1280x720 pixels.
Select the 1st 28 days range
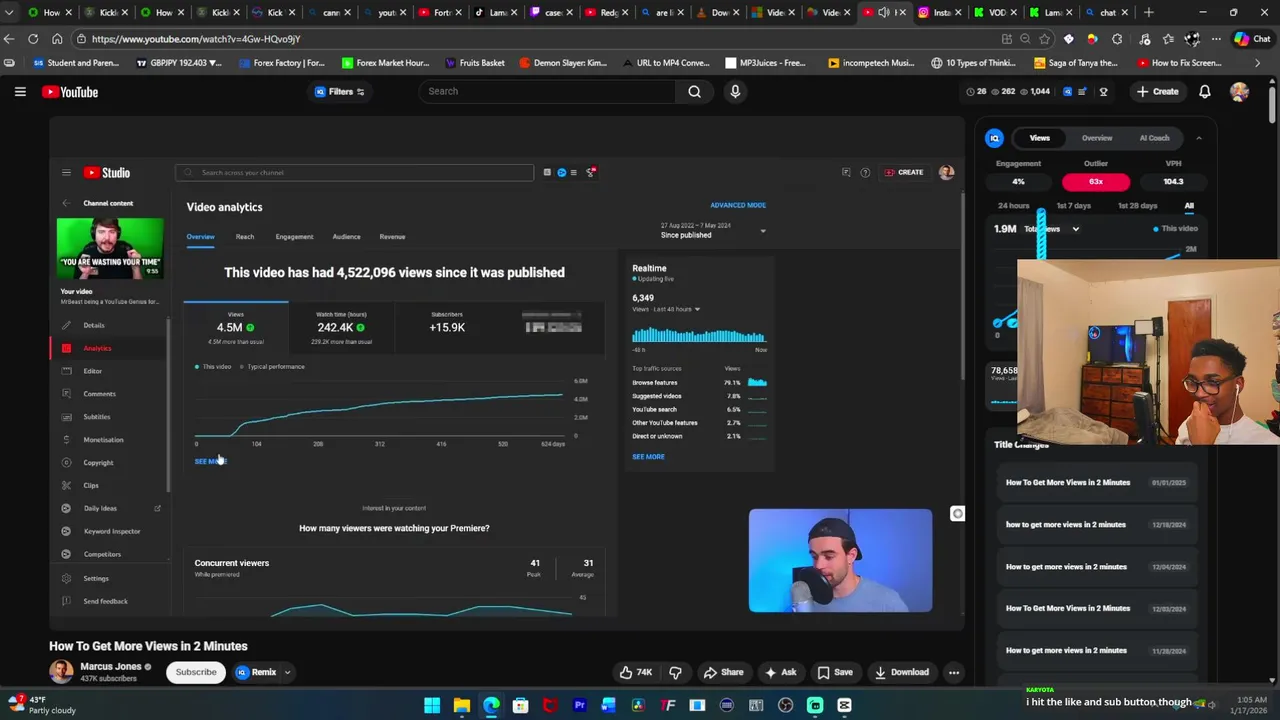click(1137, 206)
